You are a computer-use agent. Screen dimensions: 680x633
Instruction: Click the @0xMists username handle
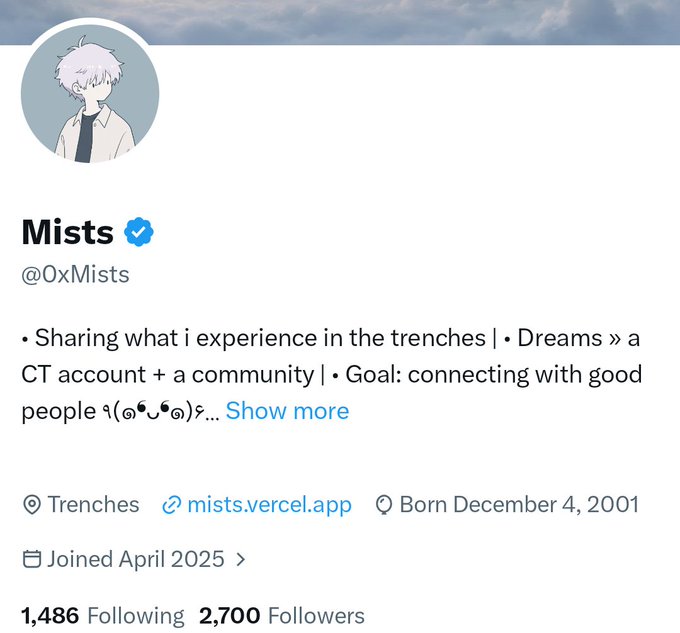pos(75,274)
